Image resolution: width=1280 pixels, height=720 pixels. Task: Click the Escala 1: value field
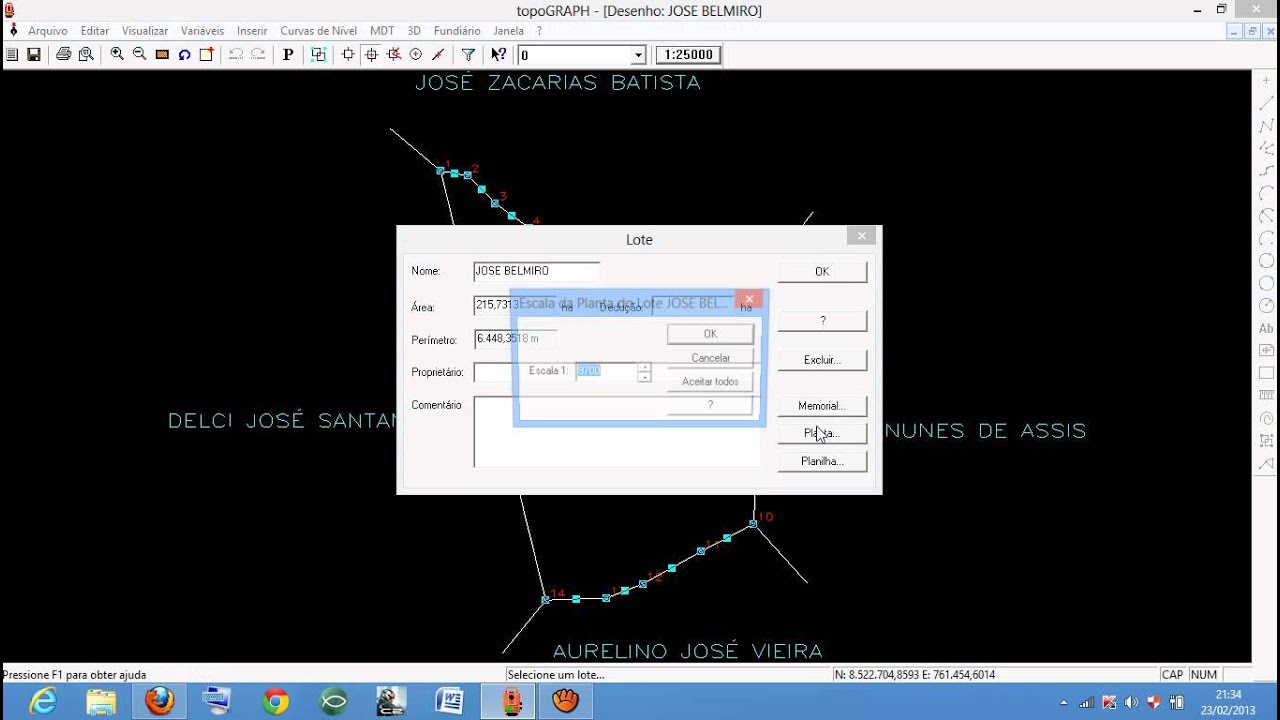click(606, 371)
